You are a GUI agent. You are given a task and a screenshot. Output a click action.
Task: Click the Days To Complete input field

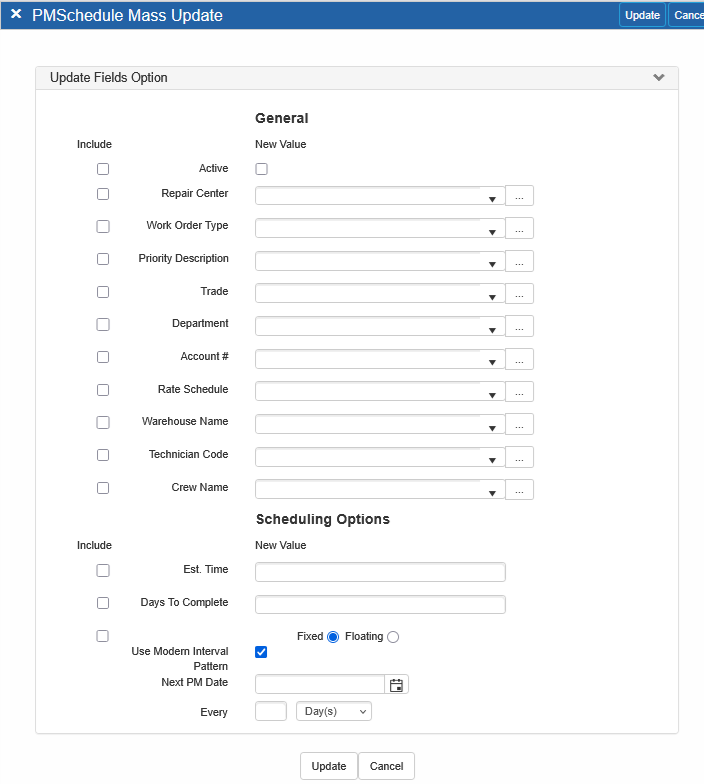380,604
